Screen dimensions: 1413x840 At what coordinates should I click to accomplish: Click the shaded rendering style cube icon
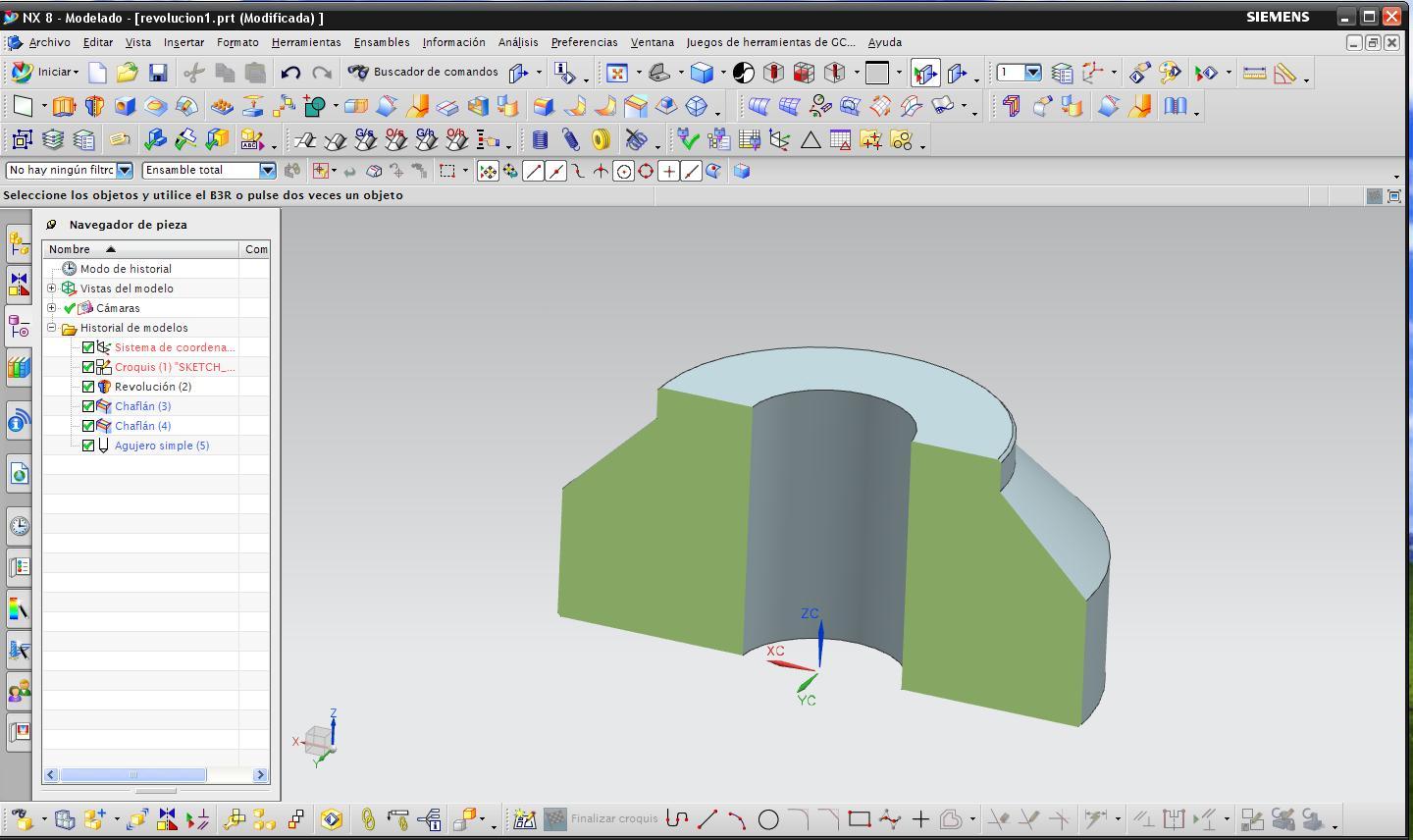(x=701, y=73)
